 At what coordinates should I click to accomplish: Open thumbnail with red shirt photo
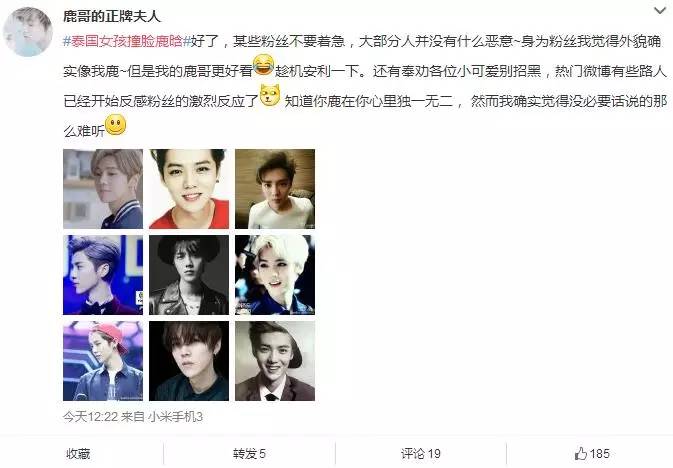click(189, 189)
